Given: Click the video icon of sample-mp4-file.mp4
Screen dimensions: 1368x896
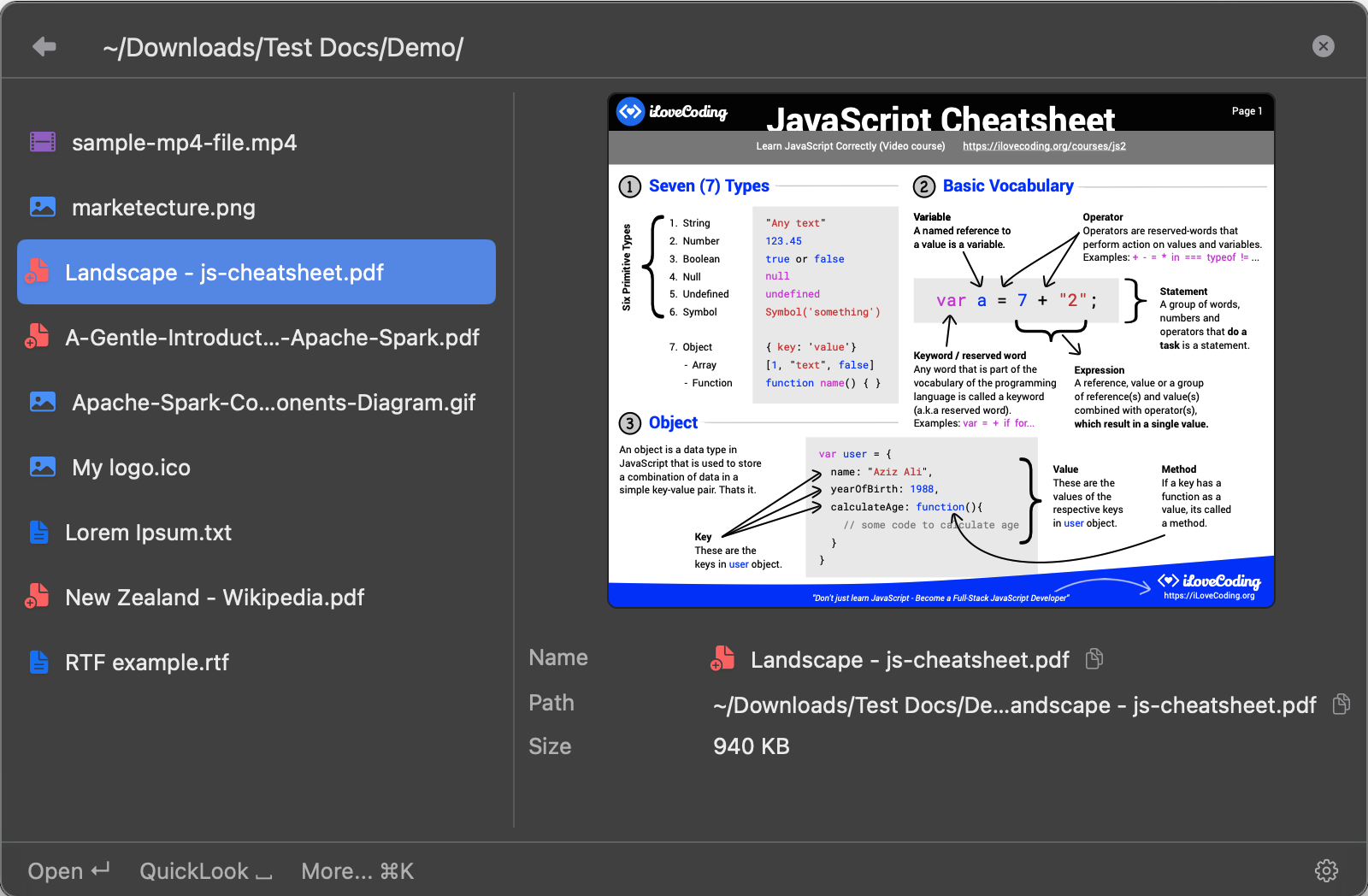Looking at the screenshot, I should [x=43, y=142].
